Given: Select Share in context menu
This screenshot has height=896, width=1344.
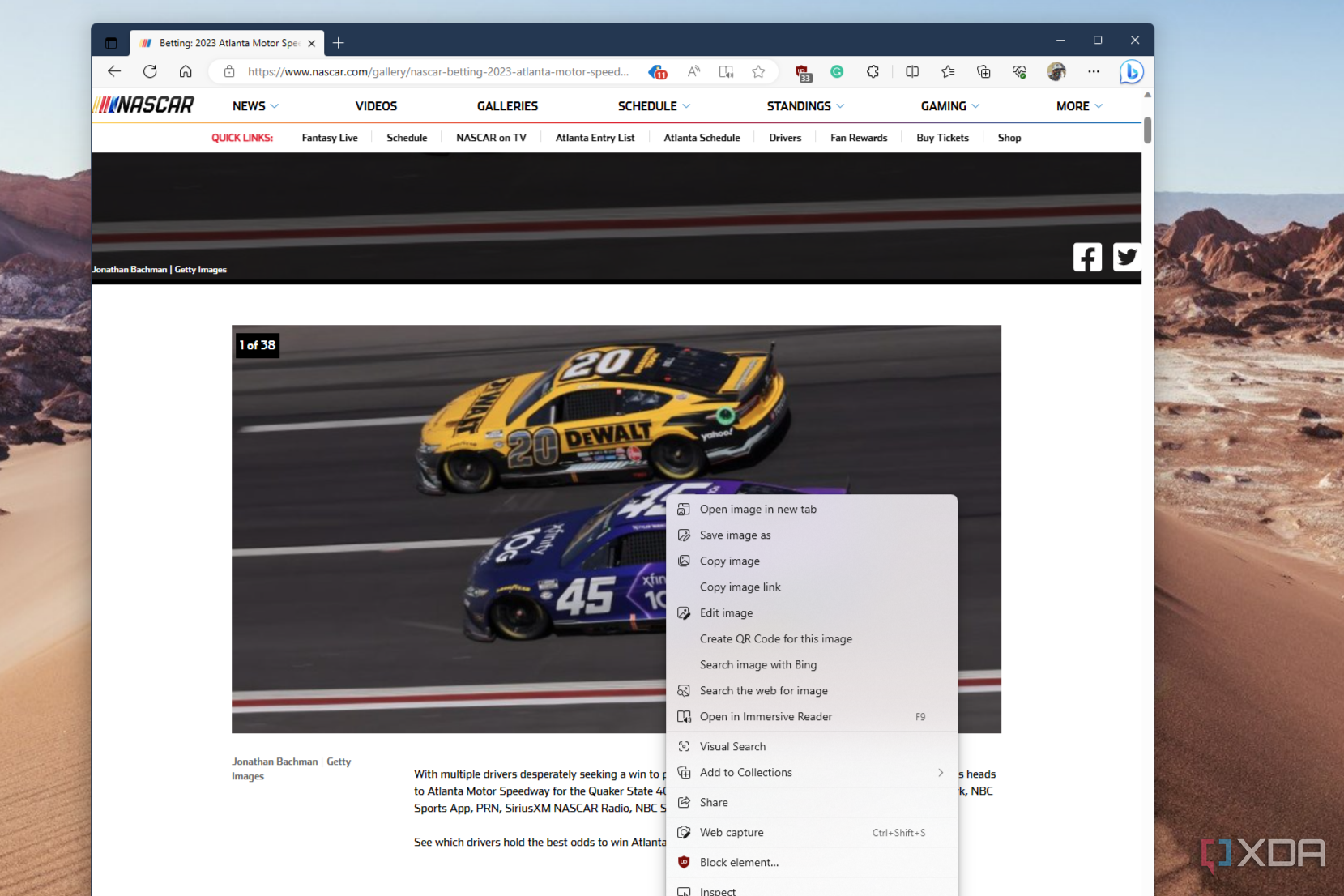Looking at the screenshot, I should click(x=812, y=803).
